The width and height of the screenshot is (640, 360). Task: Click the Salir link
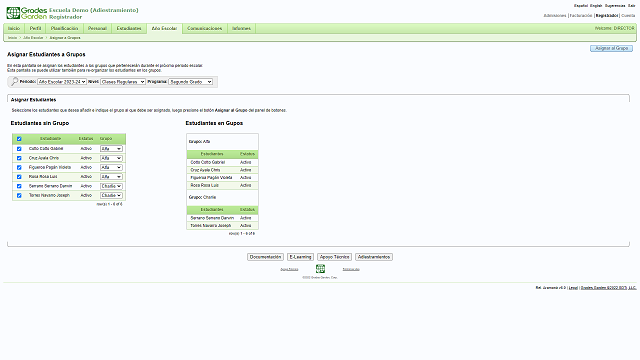(x=631, y=6)
